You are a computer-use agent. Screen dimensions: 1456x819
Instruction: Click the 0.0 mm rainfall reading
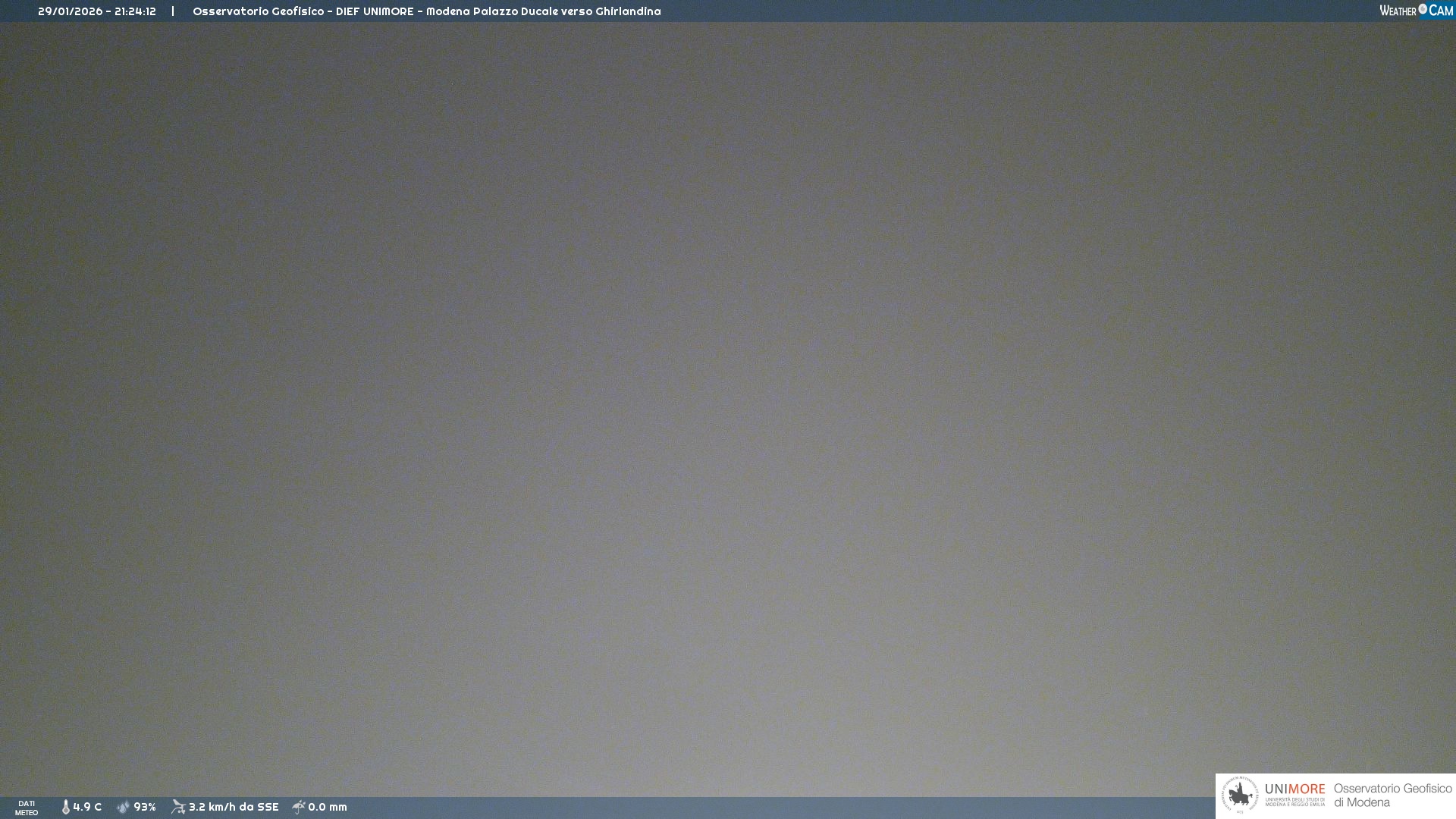click(x=328, y=807)
